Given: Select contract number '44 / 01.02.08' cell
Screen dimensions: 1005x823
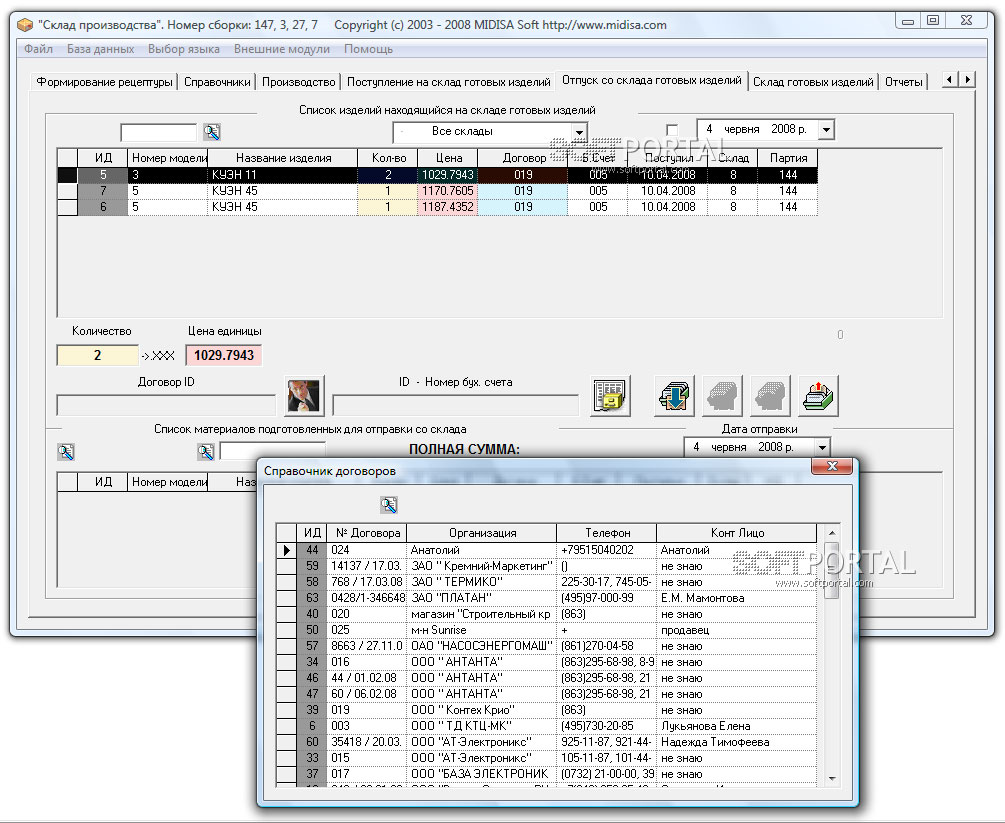Looking at the screenshot, I should pos(367,678).
